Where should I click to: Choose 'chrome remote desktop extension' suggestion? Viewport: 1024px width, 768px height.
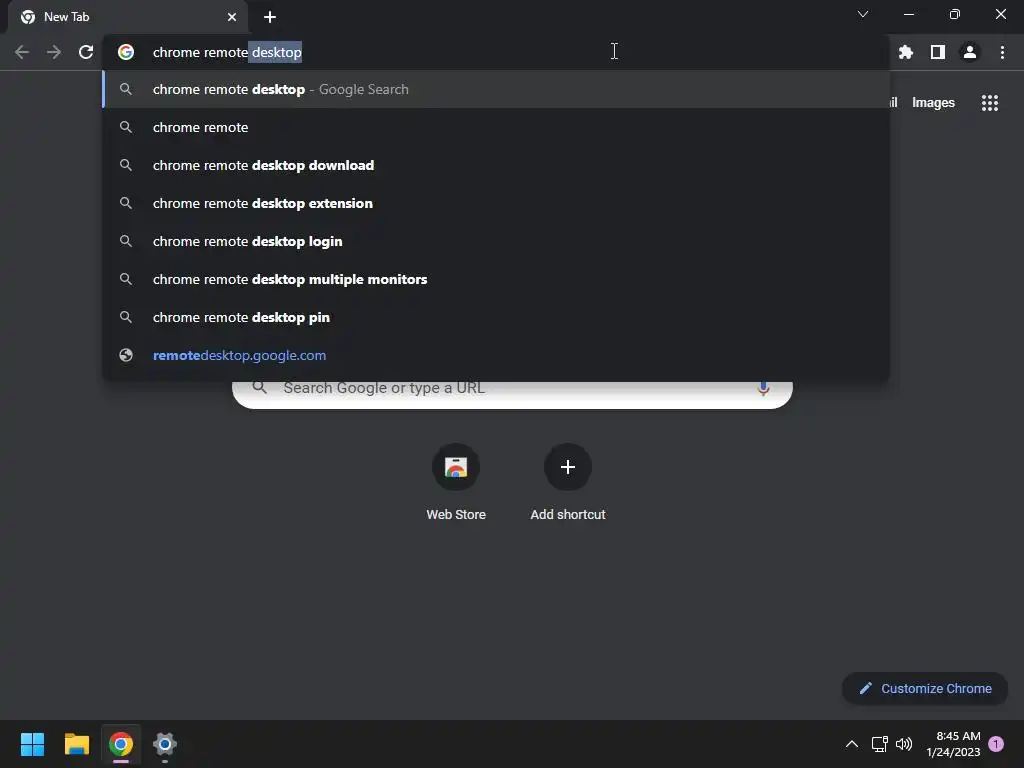pyautogui.click(x=496, y=203)
